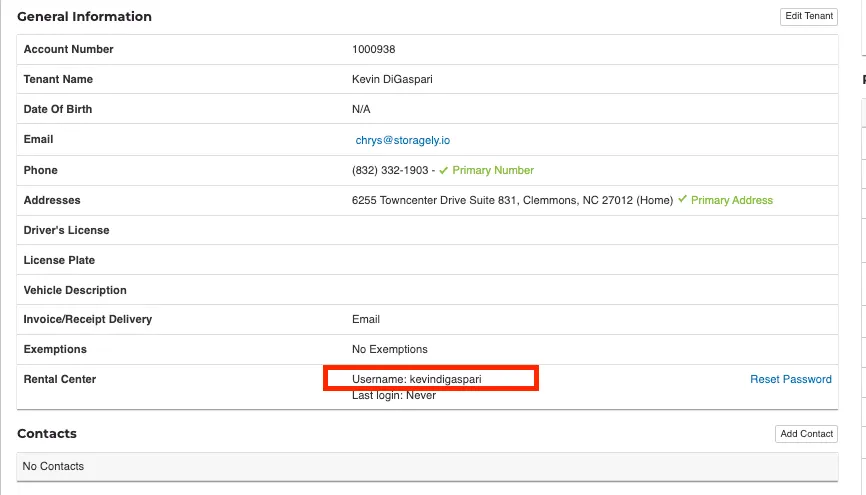Click the Date Of Birth label
The image size is (866, 495).
[57, 109]
